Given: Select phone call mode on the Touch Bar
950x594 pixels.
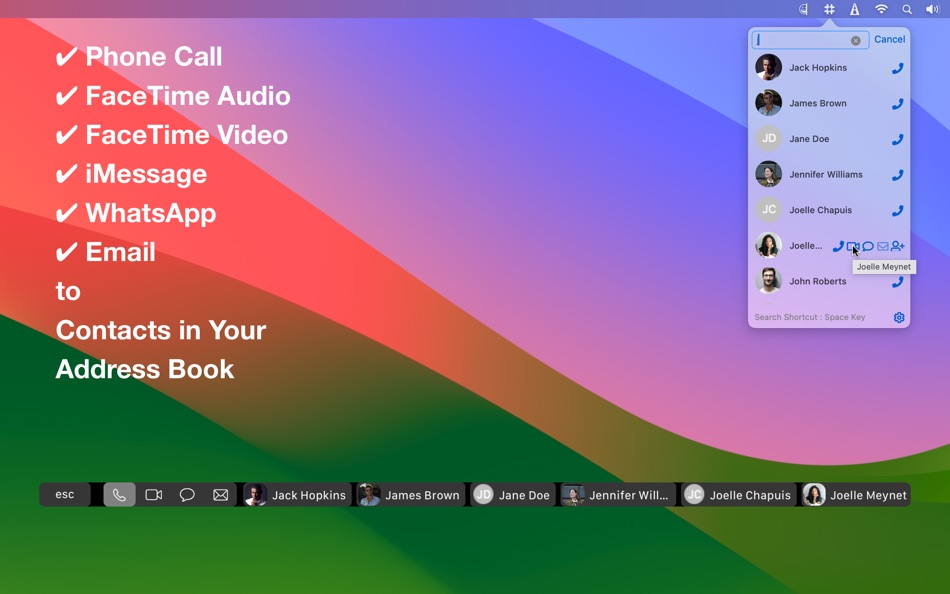Looking at the screenshot, I should coord(119,495).
